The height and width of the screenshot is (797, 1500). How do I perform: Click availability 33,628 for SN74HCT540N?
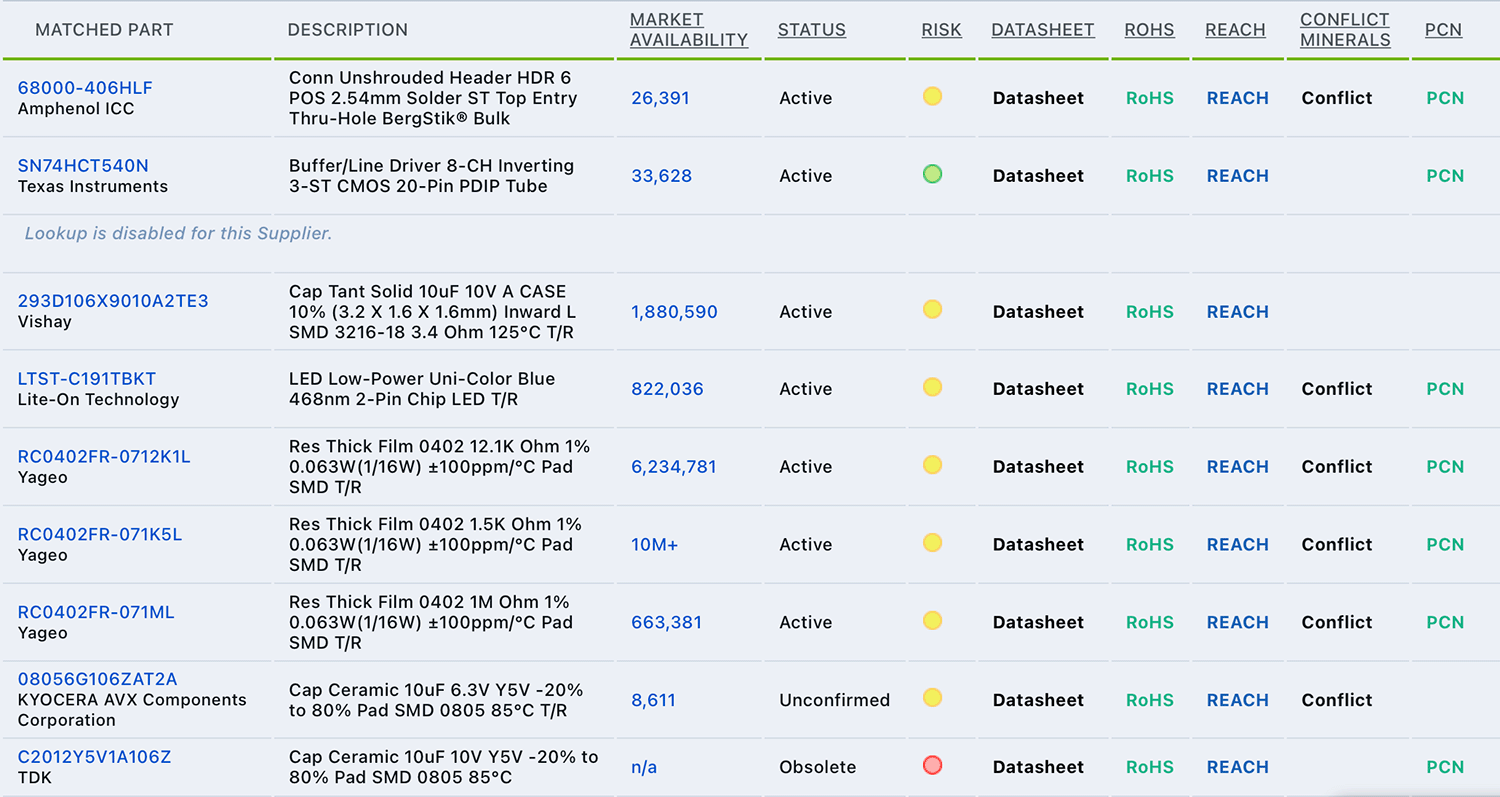point(661,176)
